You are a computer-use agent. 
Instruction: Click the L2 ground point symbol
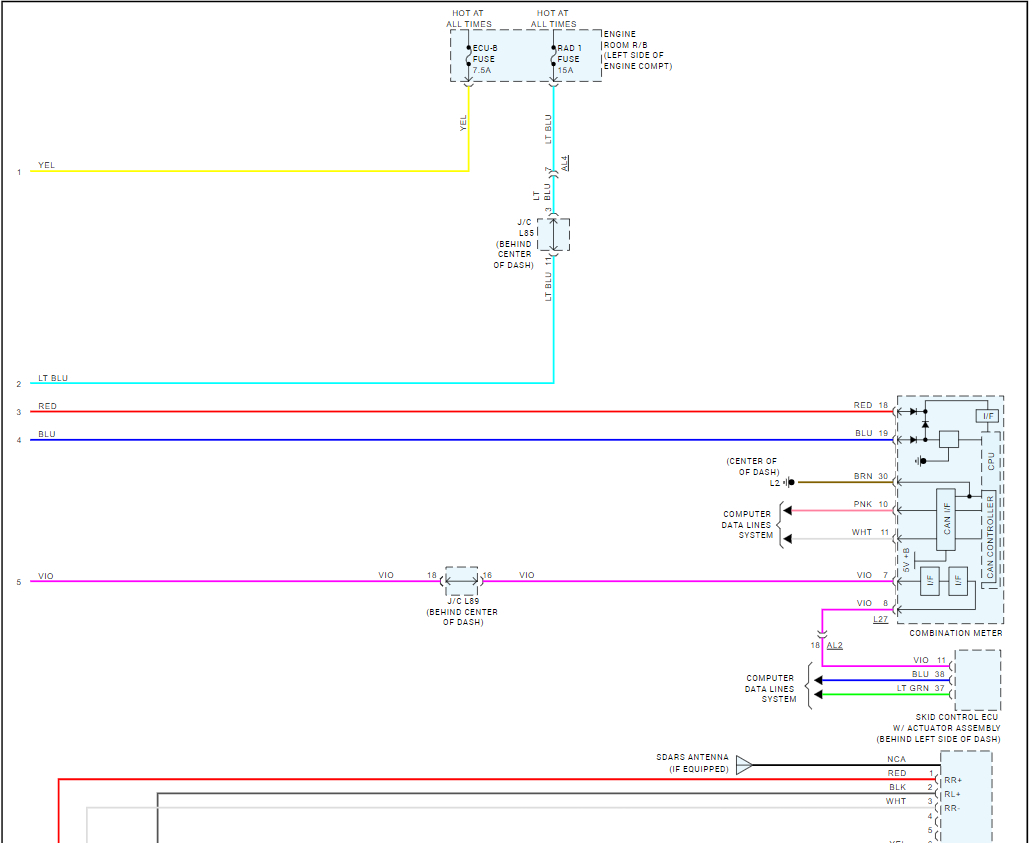786,483
